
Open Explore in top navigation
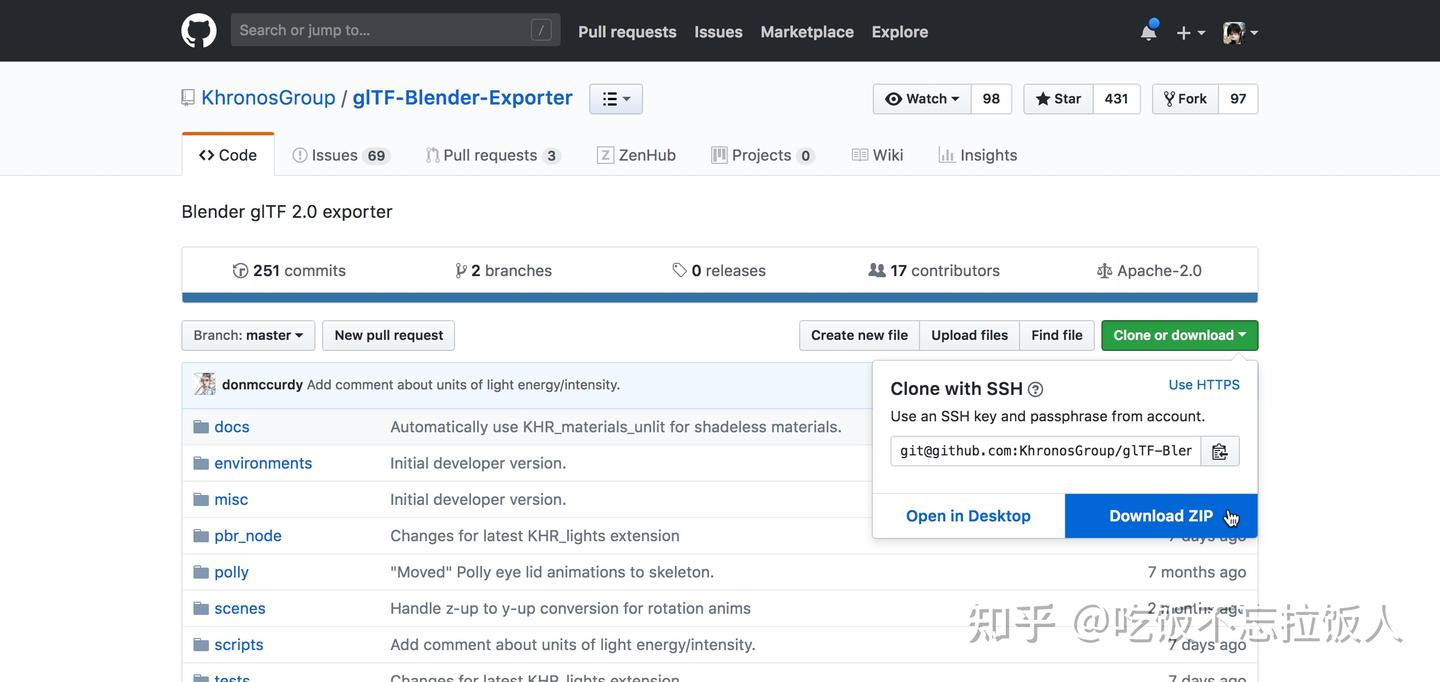(899, 32)
